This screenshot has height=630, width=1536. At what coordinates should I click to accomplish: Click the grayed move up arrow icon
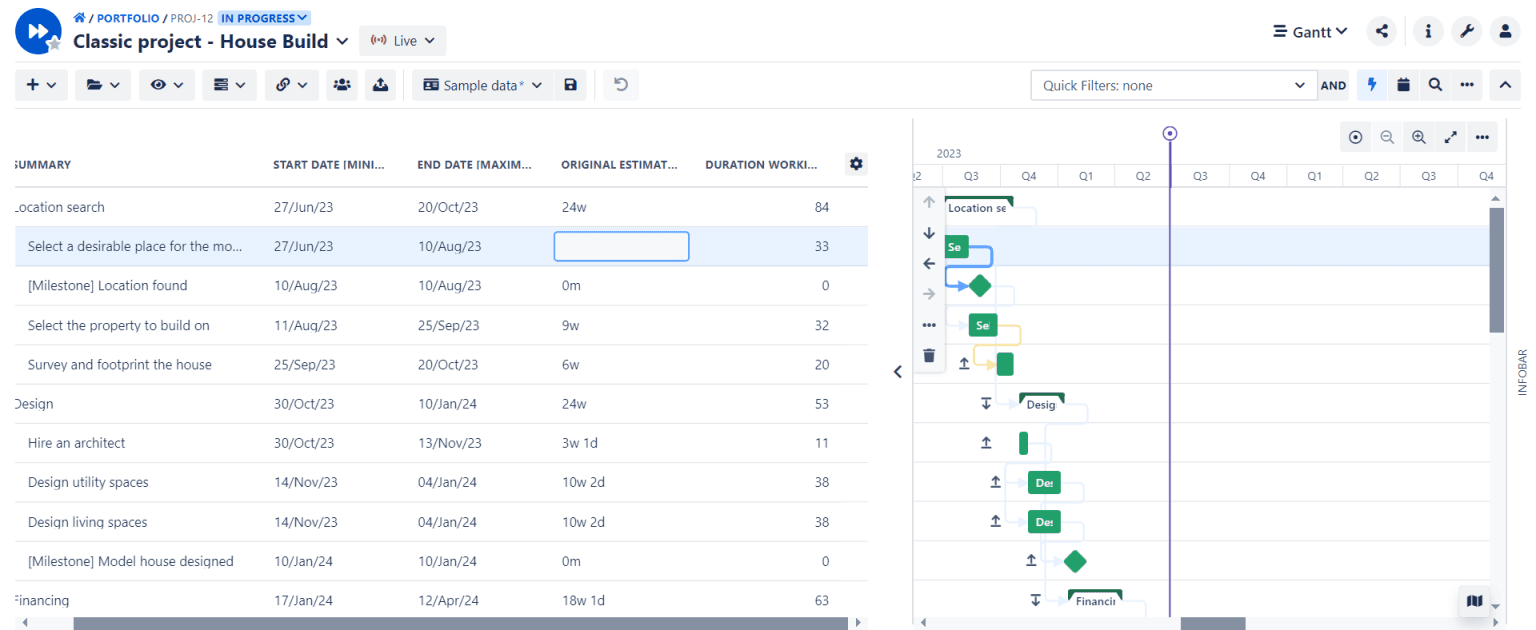929,202
